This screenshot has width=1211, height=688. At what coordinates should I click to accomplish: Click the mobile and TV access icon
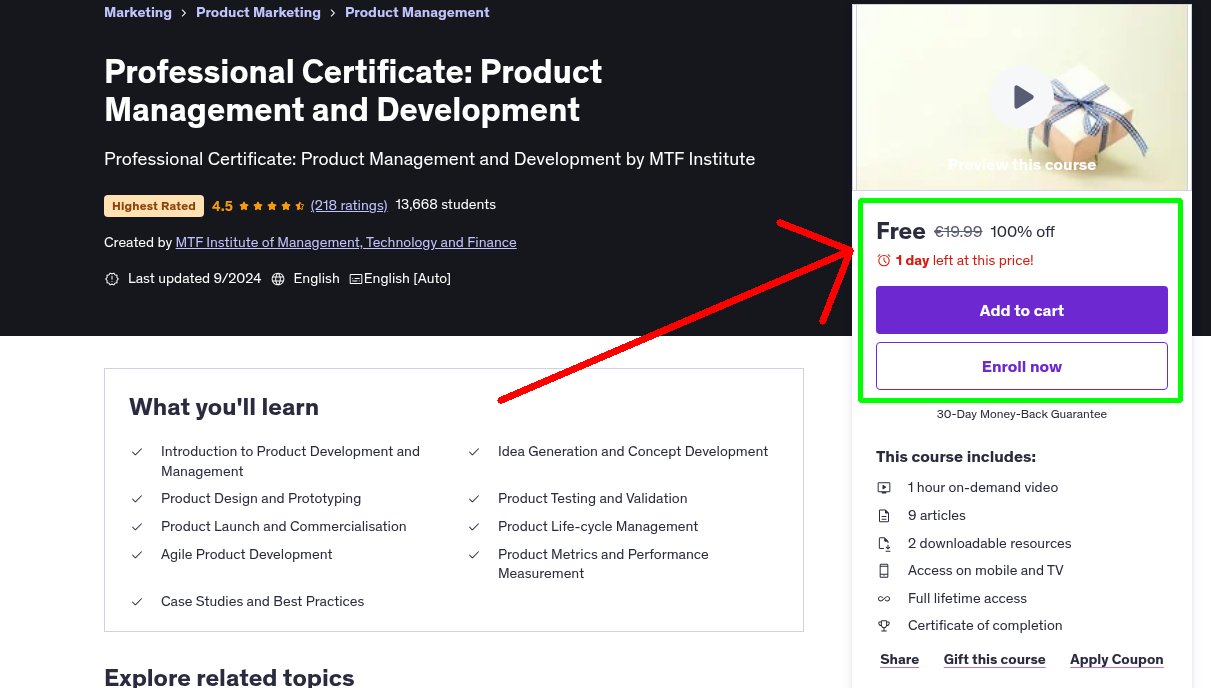click(x=884, y=571)
